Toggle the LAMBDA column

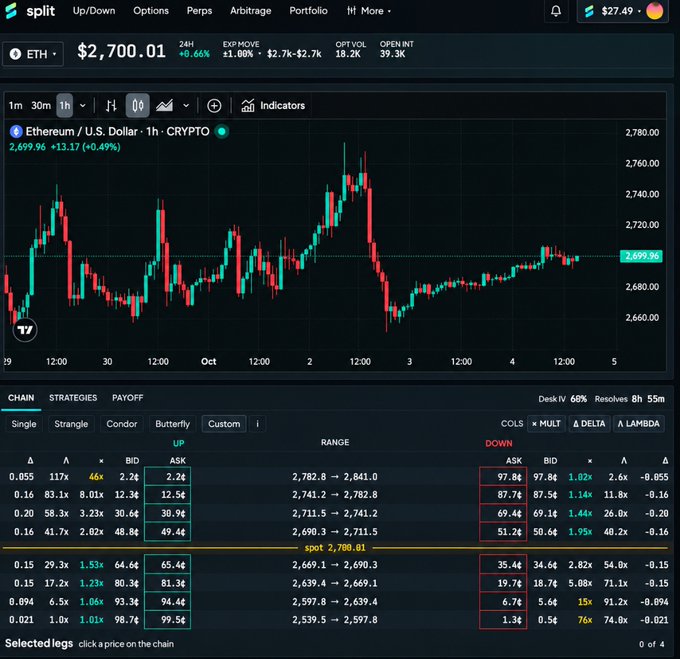[638, 424]
